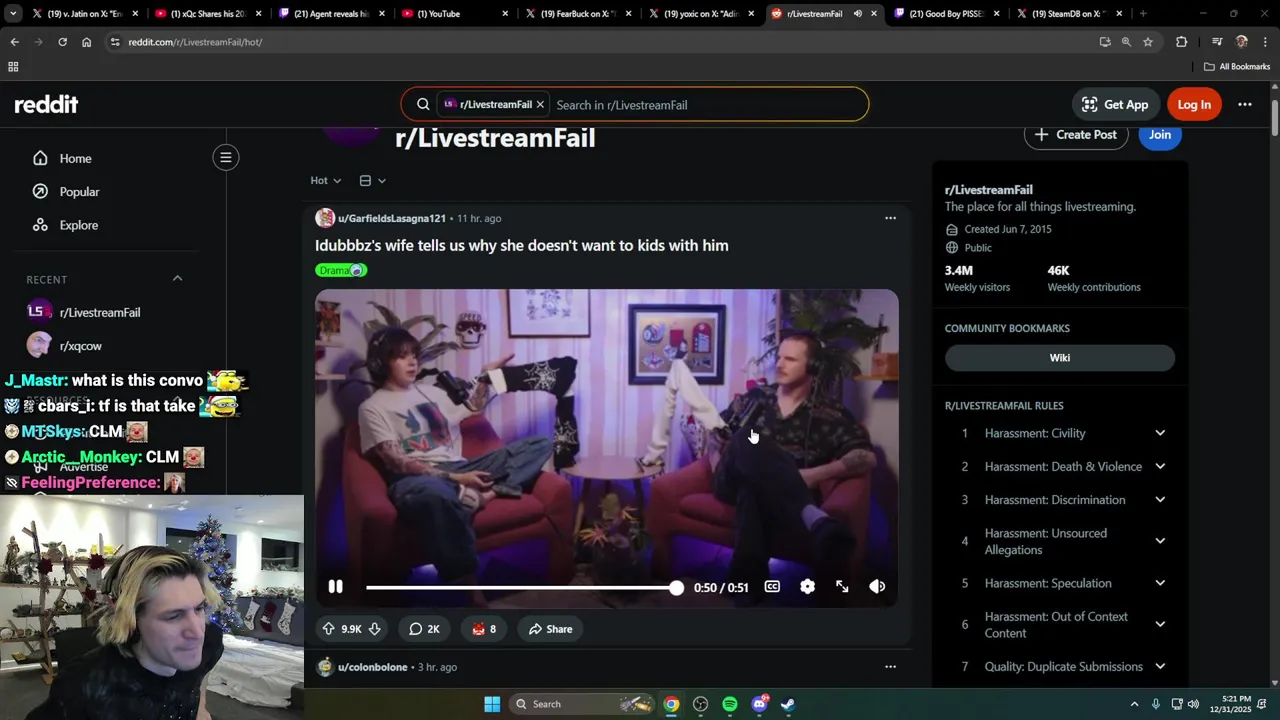Open the awards button showing 8

(484, 629)
